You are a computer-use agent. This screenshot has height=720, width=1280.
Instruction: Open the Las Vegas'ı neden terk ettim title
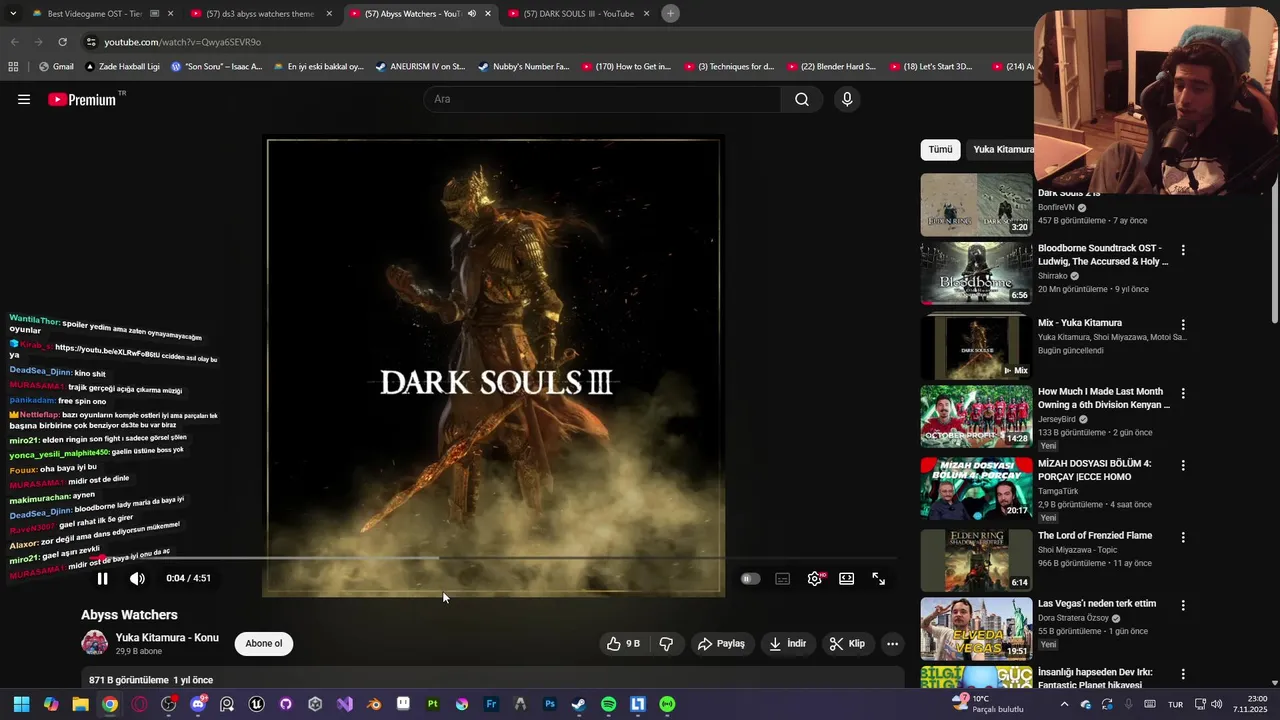[1097, 604]
